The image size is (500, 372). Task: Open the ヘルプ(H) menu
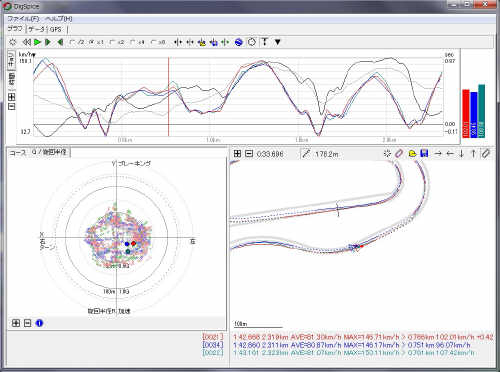[x=59, y=19]
